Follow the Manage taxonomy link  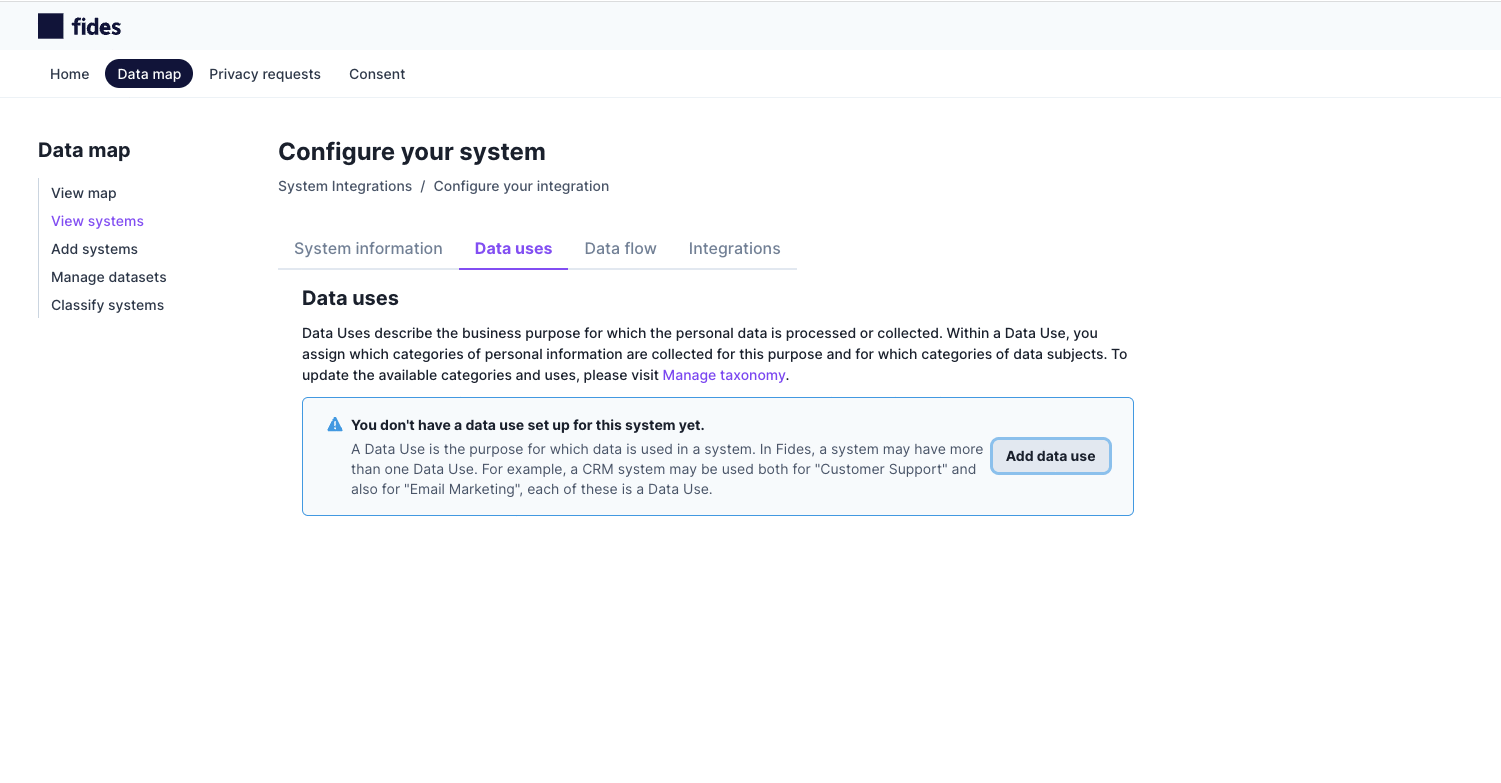[x=724, y=376]
